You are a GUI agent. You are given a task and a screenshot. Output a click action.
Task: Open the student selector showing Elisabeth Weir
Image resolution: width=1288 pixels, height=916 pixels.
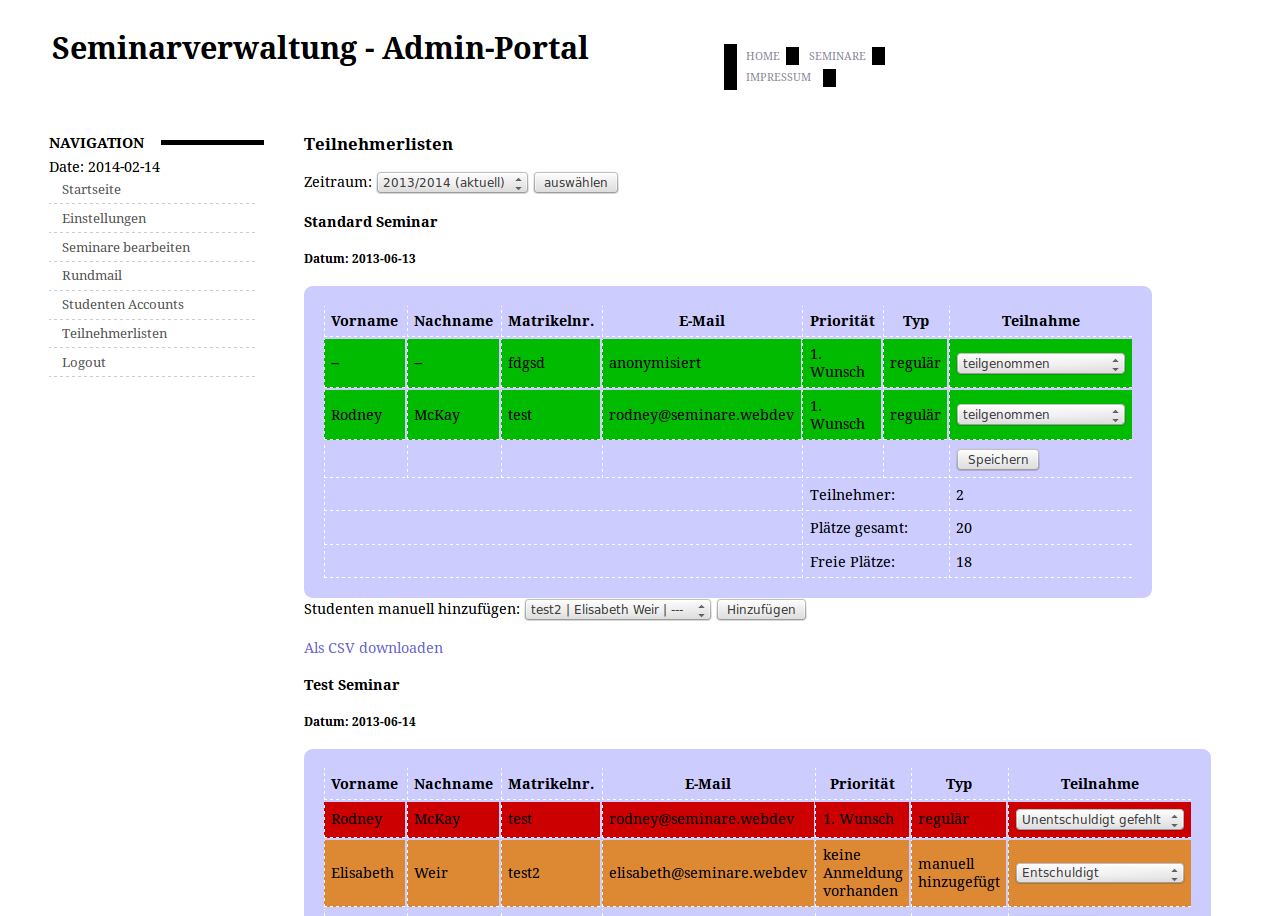point(617,610)
